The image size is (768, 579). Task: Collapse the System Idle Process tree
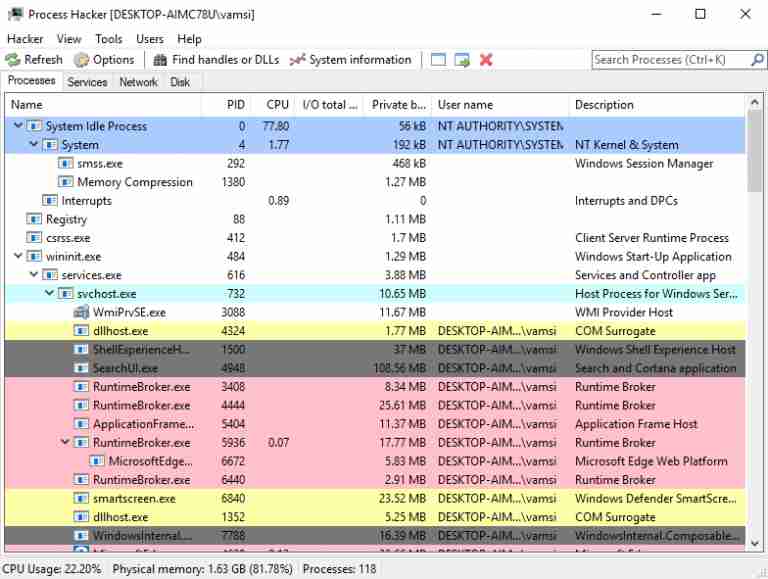(x=18, y=125)
